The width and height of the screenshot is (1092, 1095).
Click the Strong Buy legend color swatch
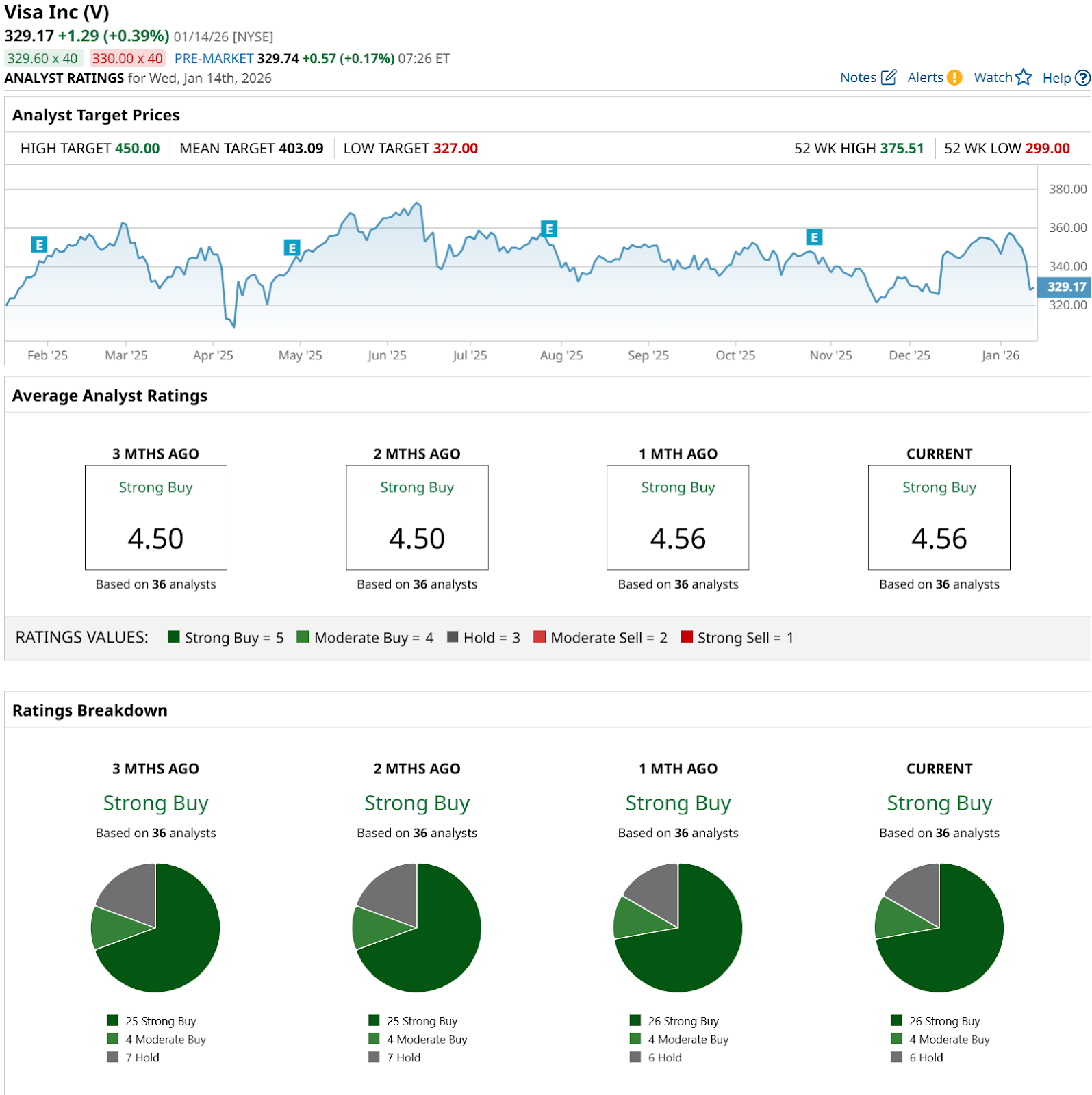coord(174,637)
